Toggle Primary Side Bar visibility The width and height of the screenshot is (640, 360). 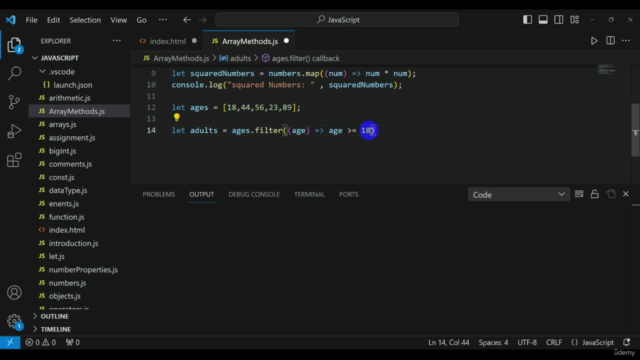pyautogui.click(x=527, y=20)
